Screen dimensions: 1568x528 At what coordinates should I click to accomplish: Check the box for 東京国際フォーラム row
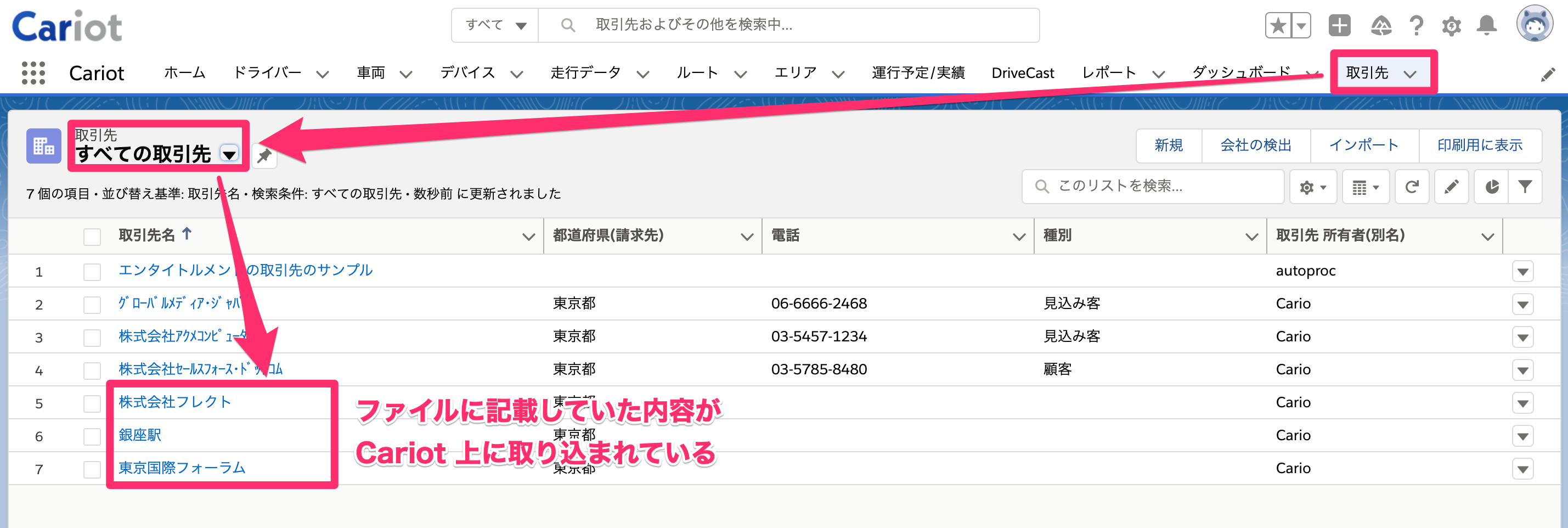pyautogui.click(x=92, y=469)
